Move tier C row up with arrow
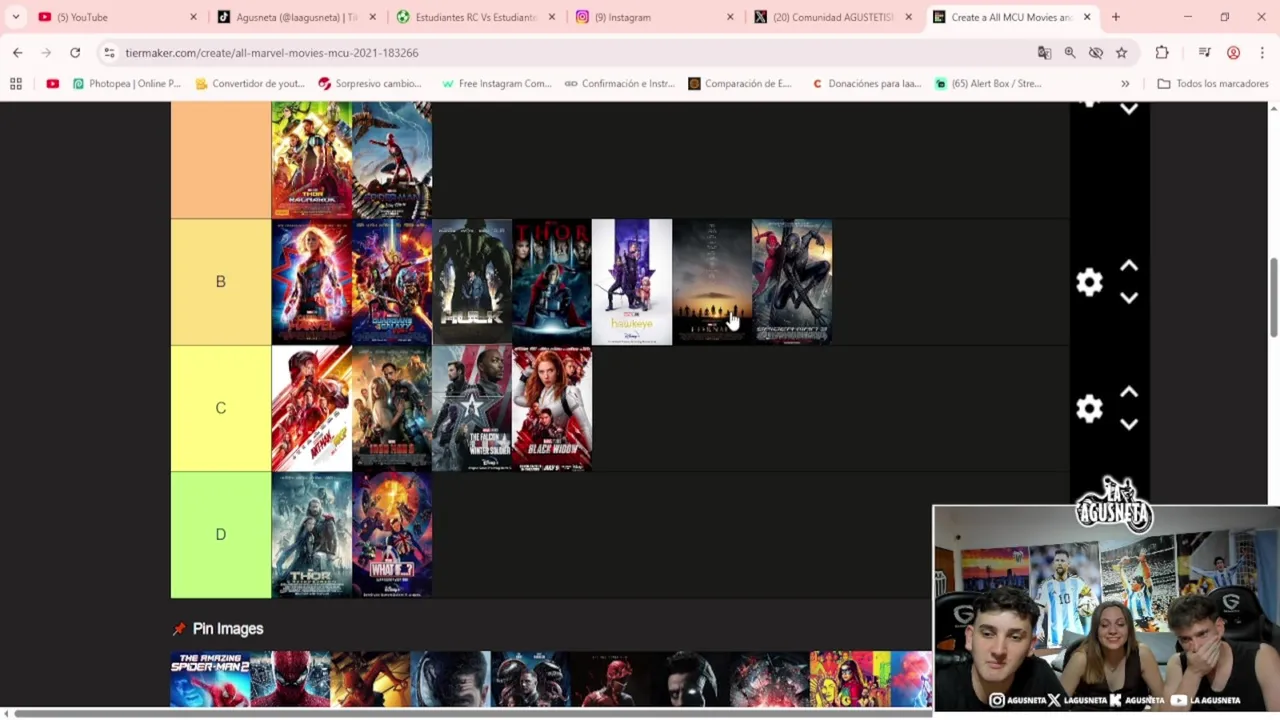 (1129, 392)
